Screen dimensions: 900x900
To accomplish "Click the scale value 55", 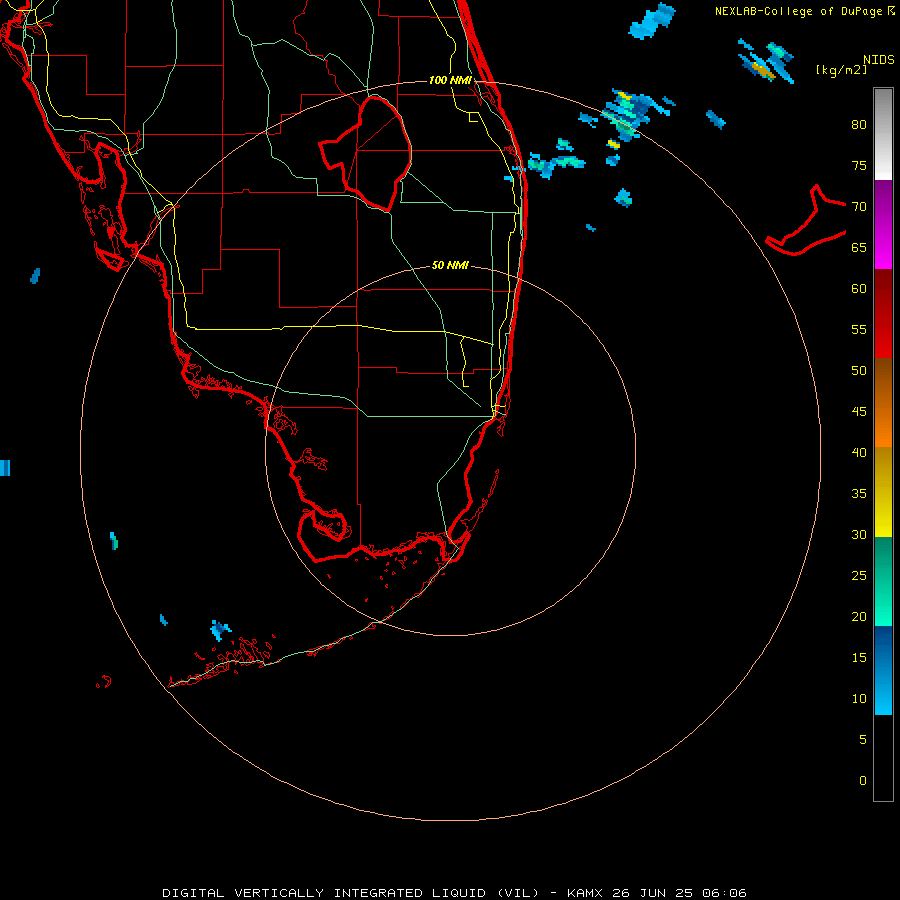I will (859, 329).
